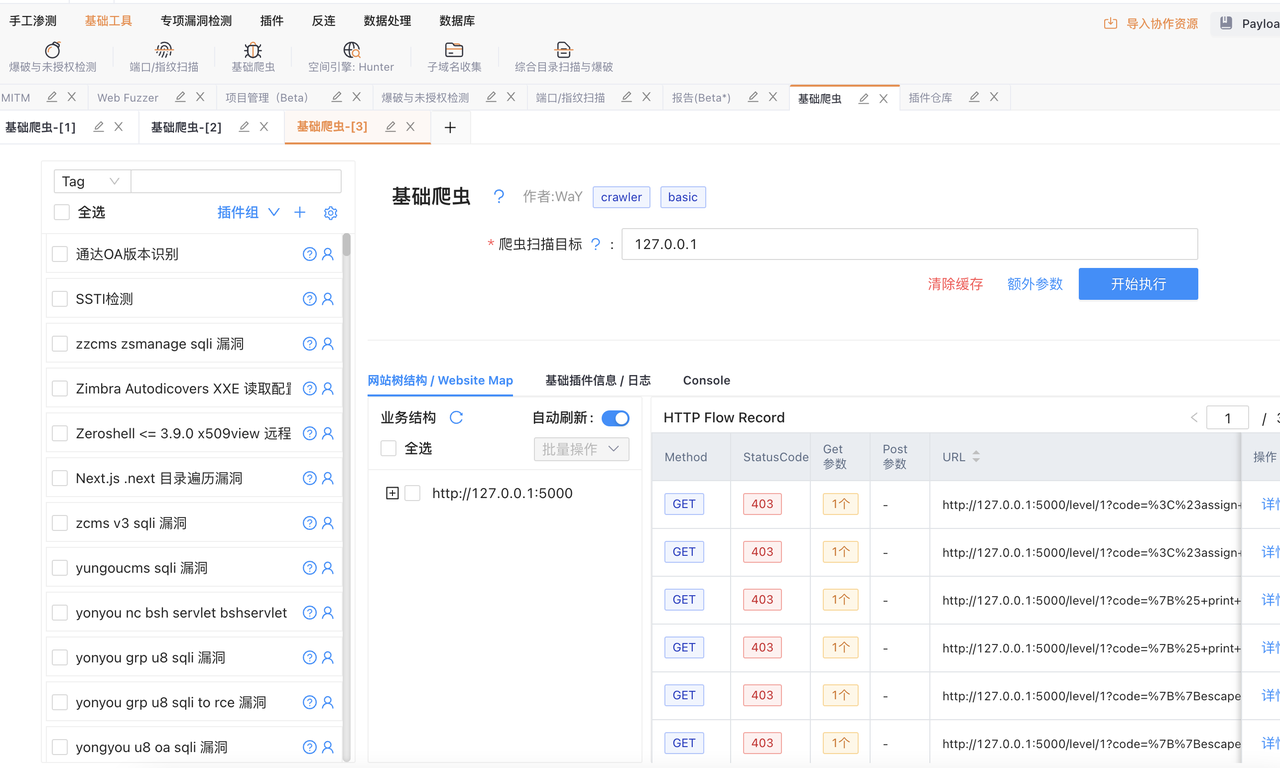Click the 综合目录扫描与爆破 icon
The image size is (1280, 768).
[563, 50]
